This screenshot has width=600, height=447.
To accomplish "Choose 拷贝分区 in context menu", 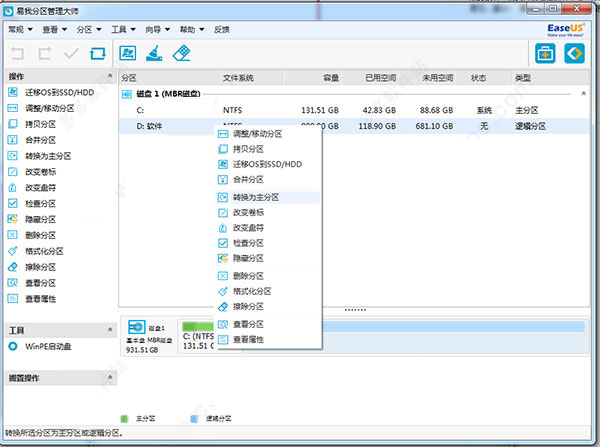I will pyautogui.click(x=268, y=149).
